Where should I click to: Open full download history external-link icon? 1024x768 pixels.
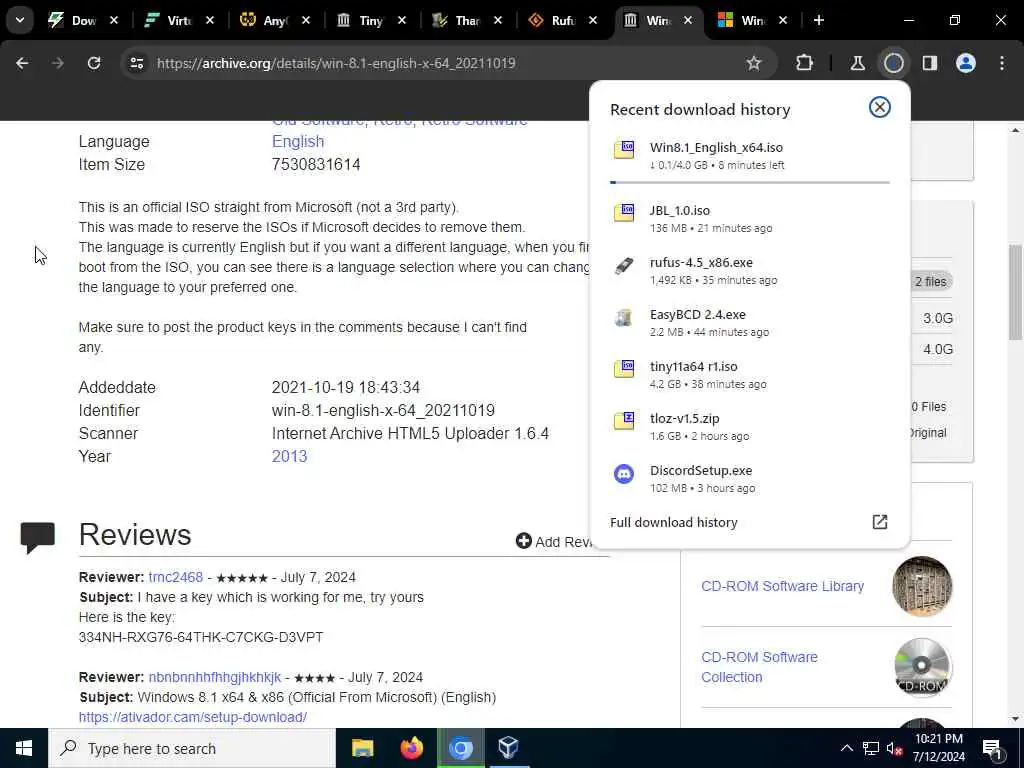pos(880,522)
